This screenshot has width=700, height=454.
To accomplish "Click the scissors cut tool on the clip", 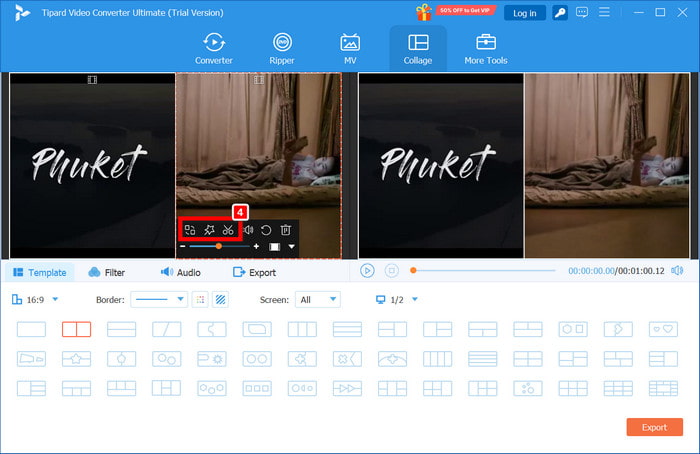I will 228,230.
